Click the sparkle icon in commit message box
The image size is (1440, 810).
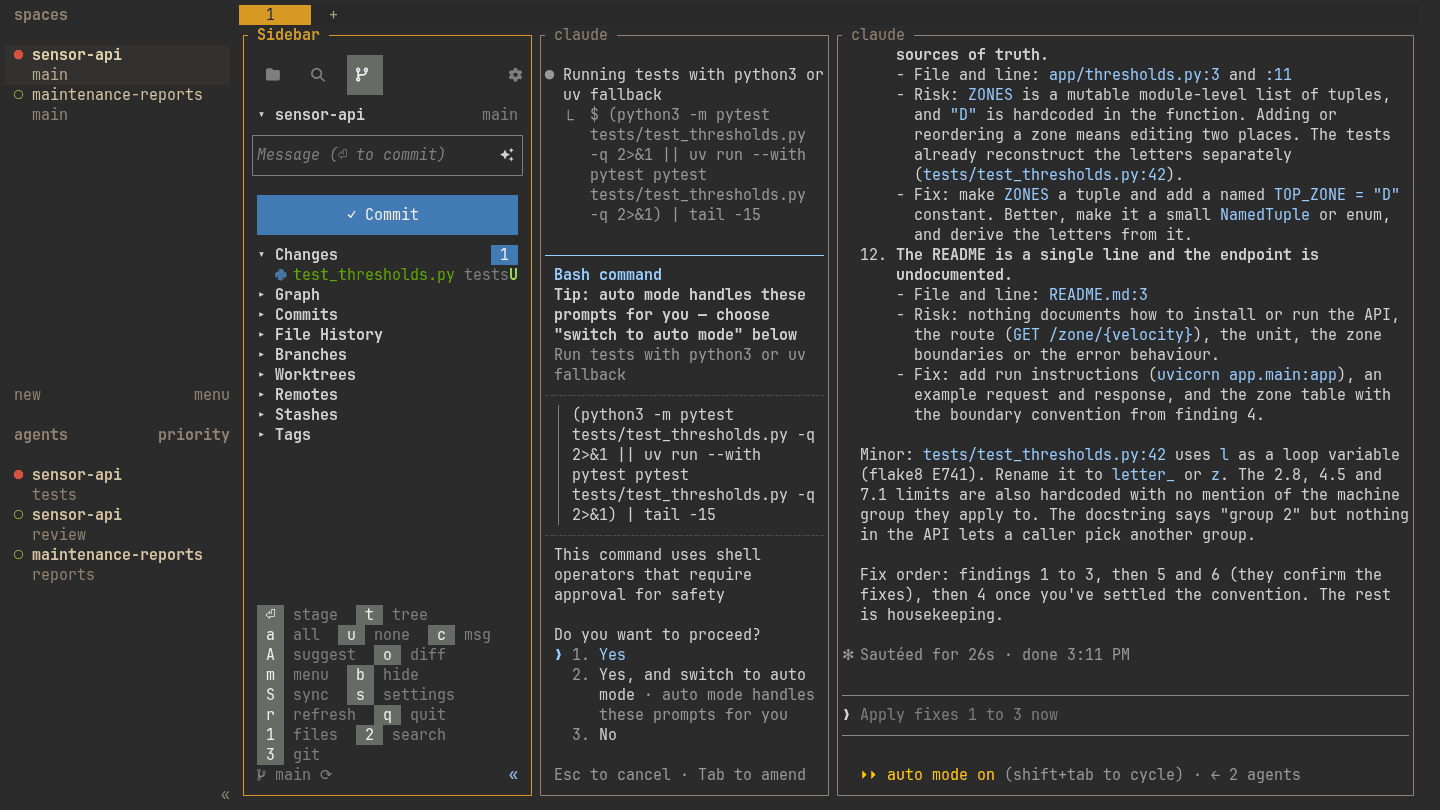(507, 155)
